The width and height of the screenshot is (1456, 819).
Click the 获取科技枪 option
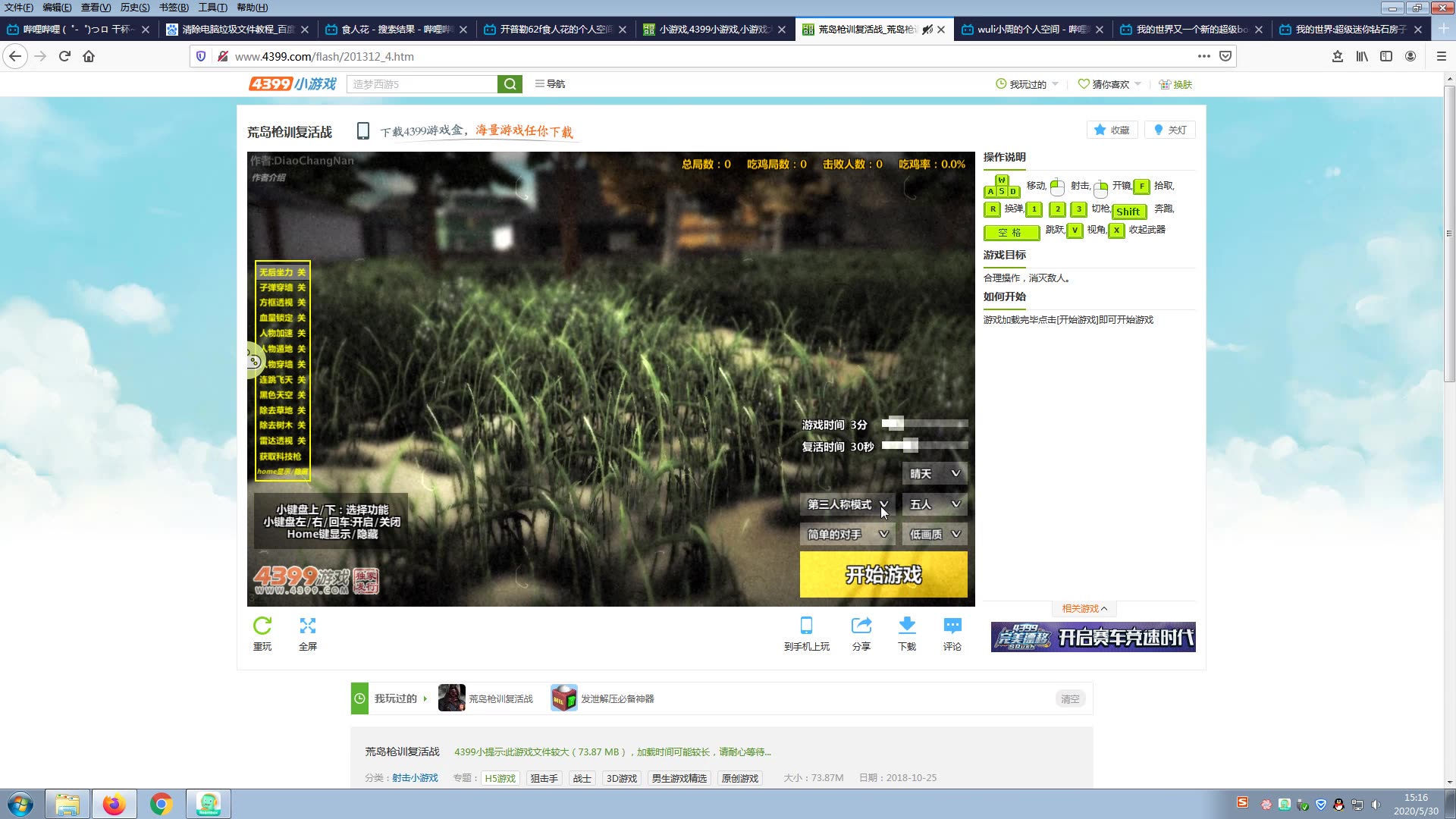282,457
